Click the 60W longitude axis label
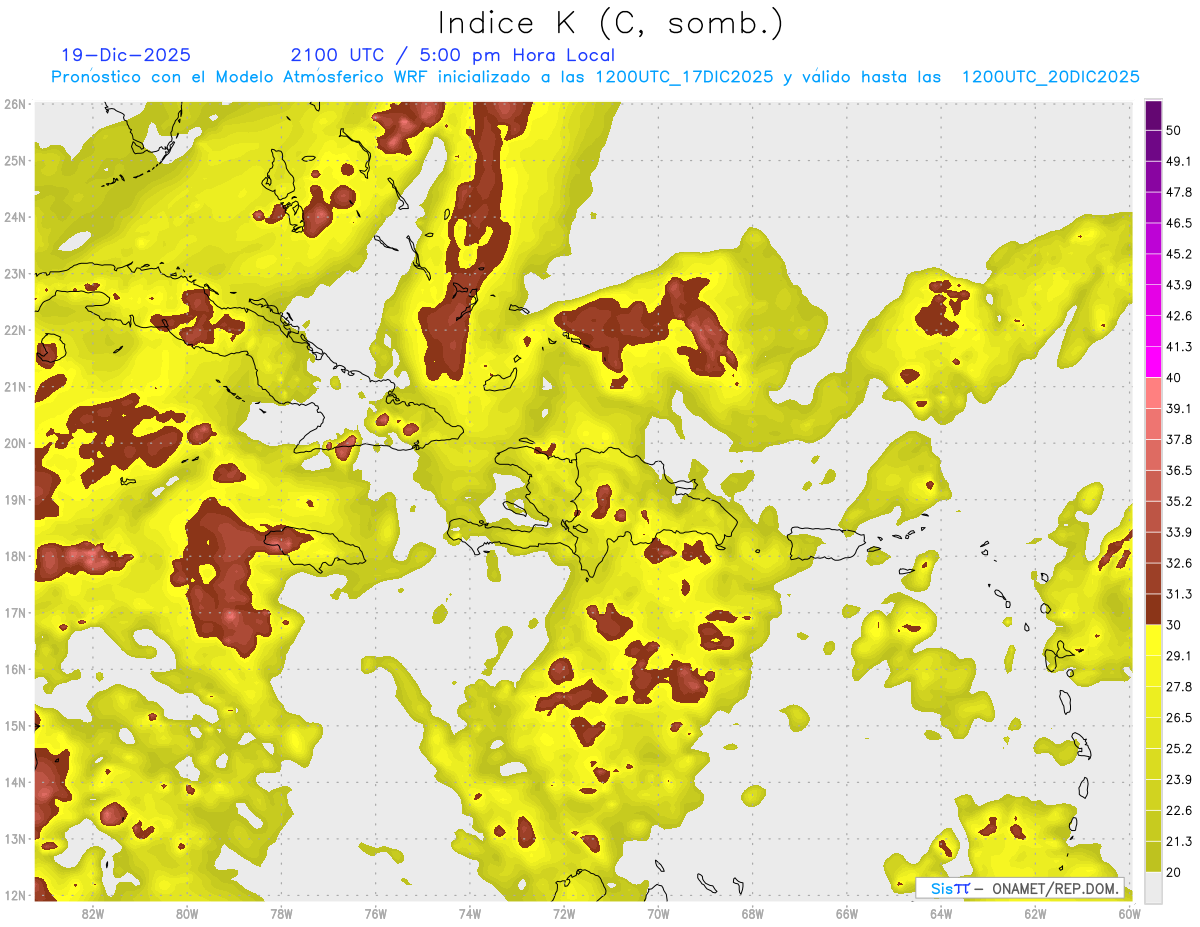The height and width of the screenshot is (927, 1200). point(1129,913)
